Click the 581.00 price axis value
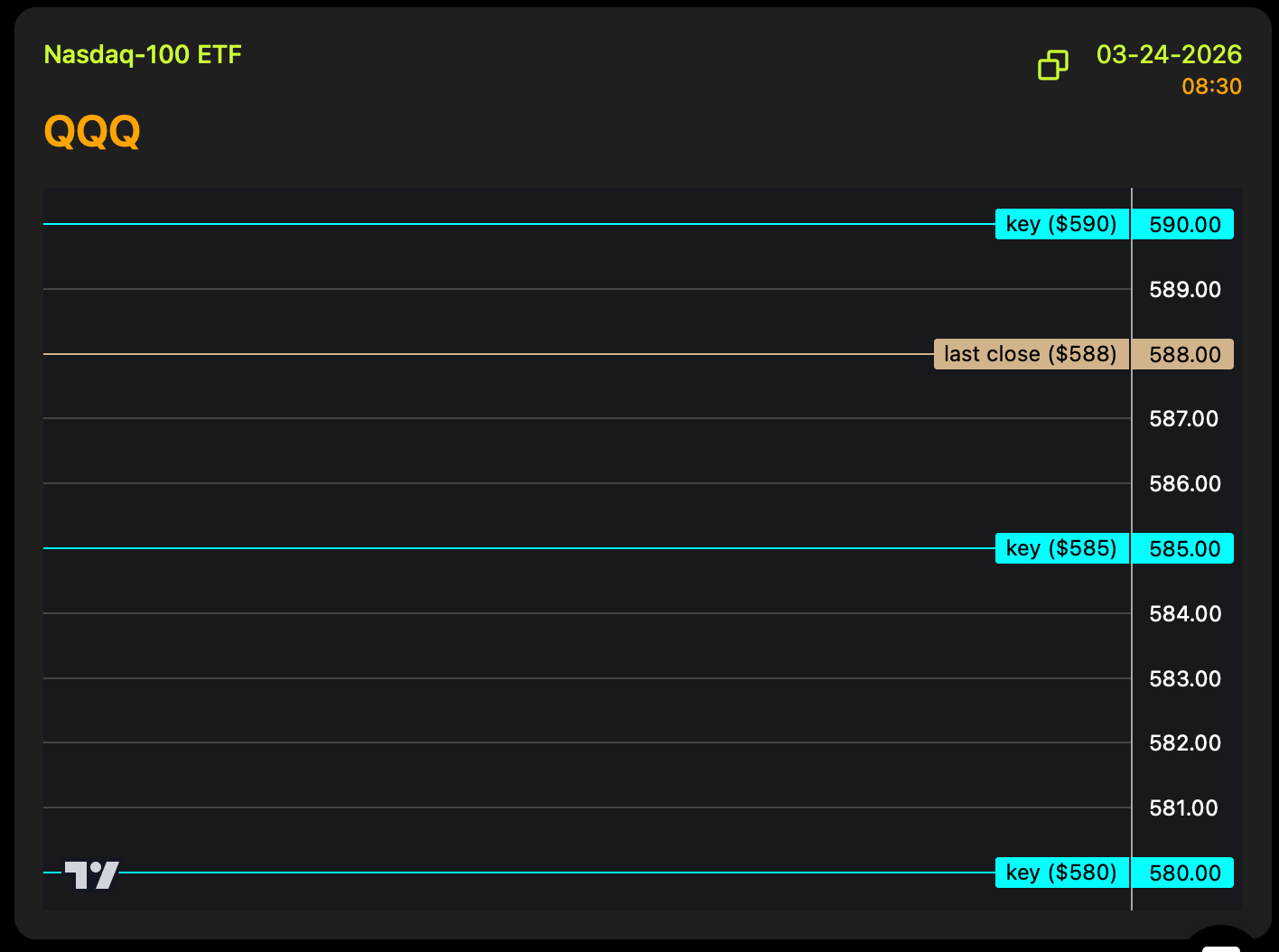Image resolution: width=1279 pixels, height=952 pixels. (1184, 808)
